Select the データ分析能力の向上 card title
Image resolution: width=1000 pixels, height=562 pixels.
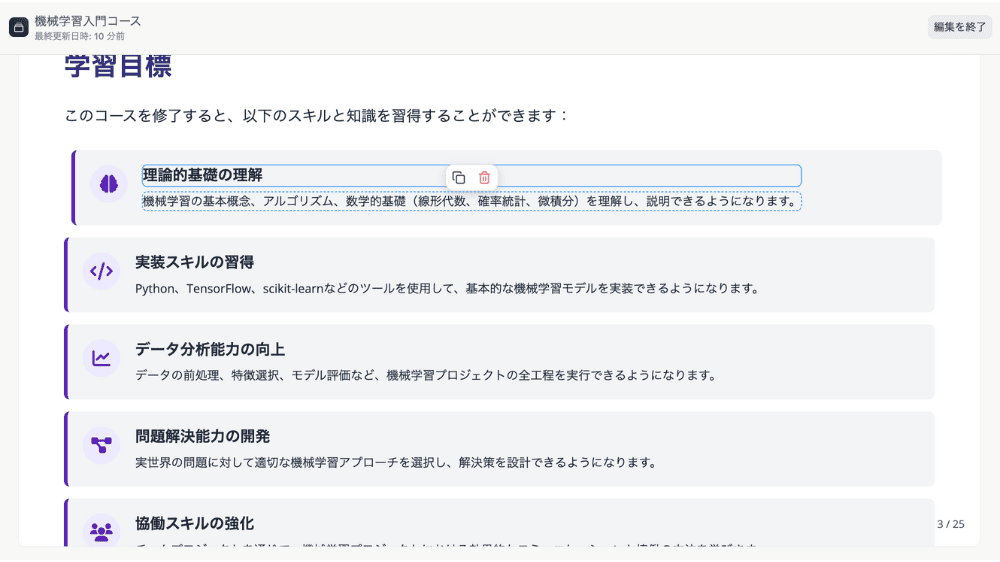click(210, 349)
